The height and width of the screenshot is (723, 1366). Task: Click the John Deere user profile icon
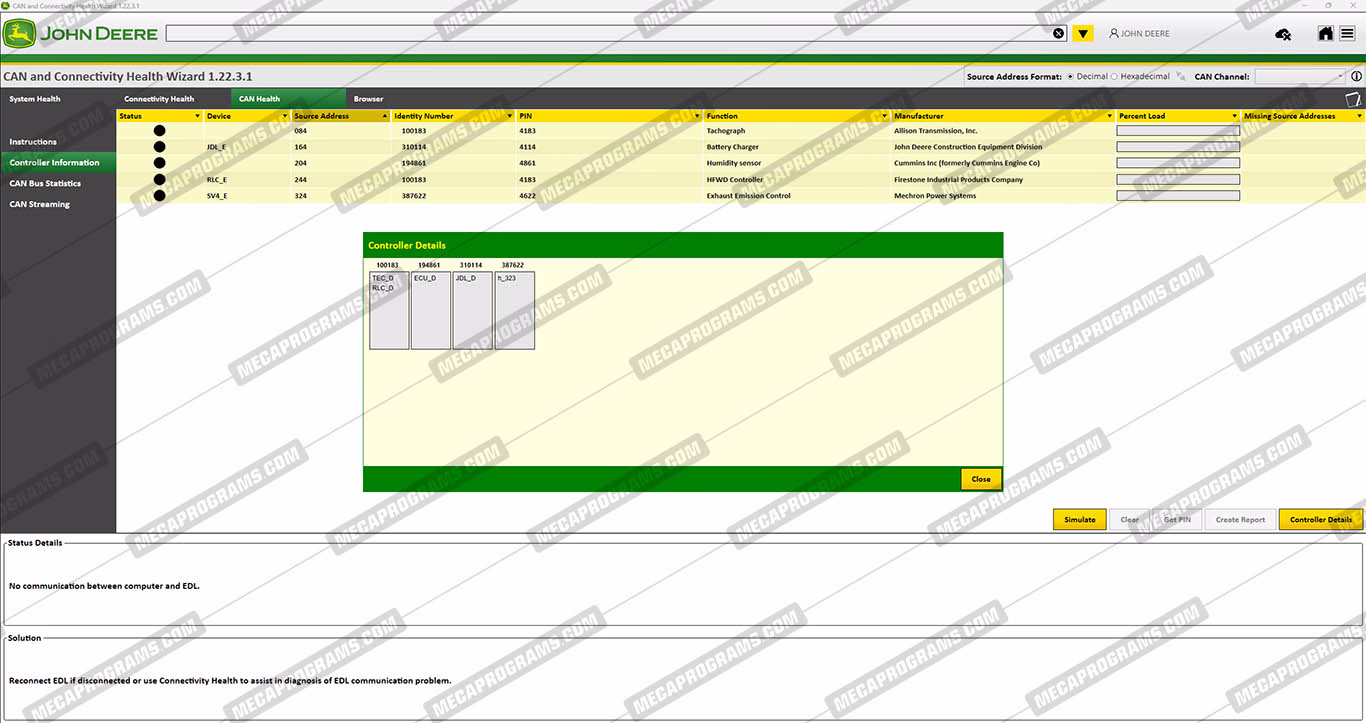pyautogui.click(x=1114, y=34)
